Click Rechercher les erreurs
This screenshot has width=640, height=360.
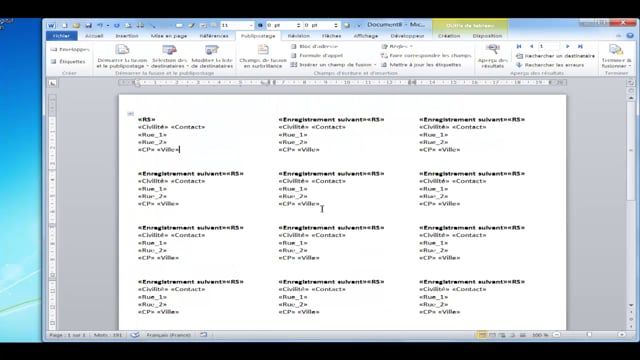pos(550,65)
